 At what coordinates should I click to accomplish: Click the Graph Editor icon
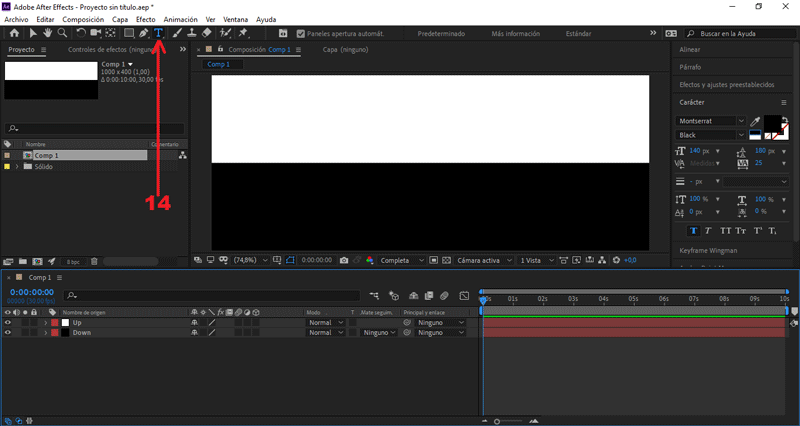coord(464,295)
